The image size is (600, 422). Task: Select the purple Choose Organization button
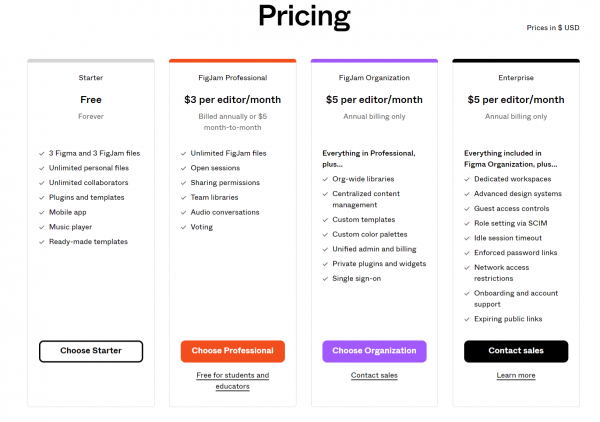point(374,351)
